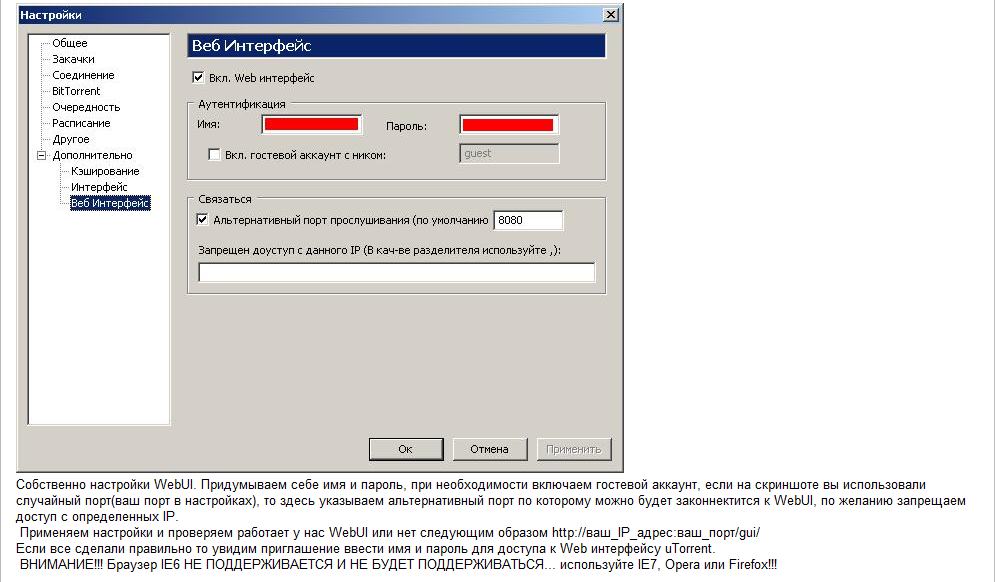The width and height of the screenshot is (995, 582).
Task: Toggle the Вкл. Web интерфейс checkbox
Action: [x=198, y=77]
